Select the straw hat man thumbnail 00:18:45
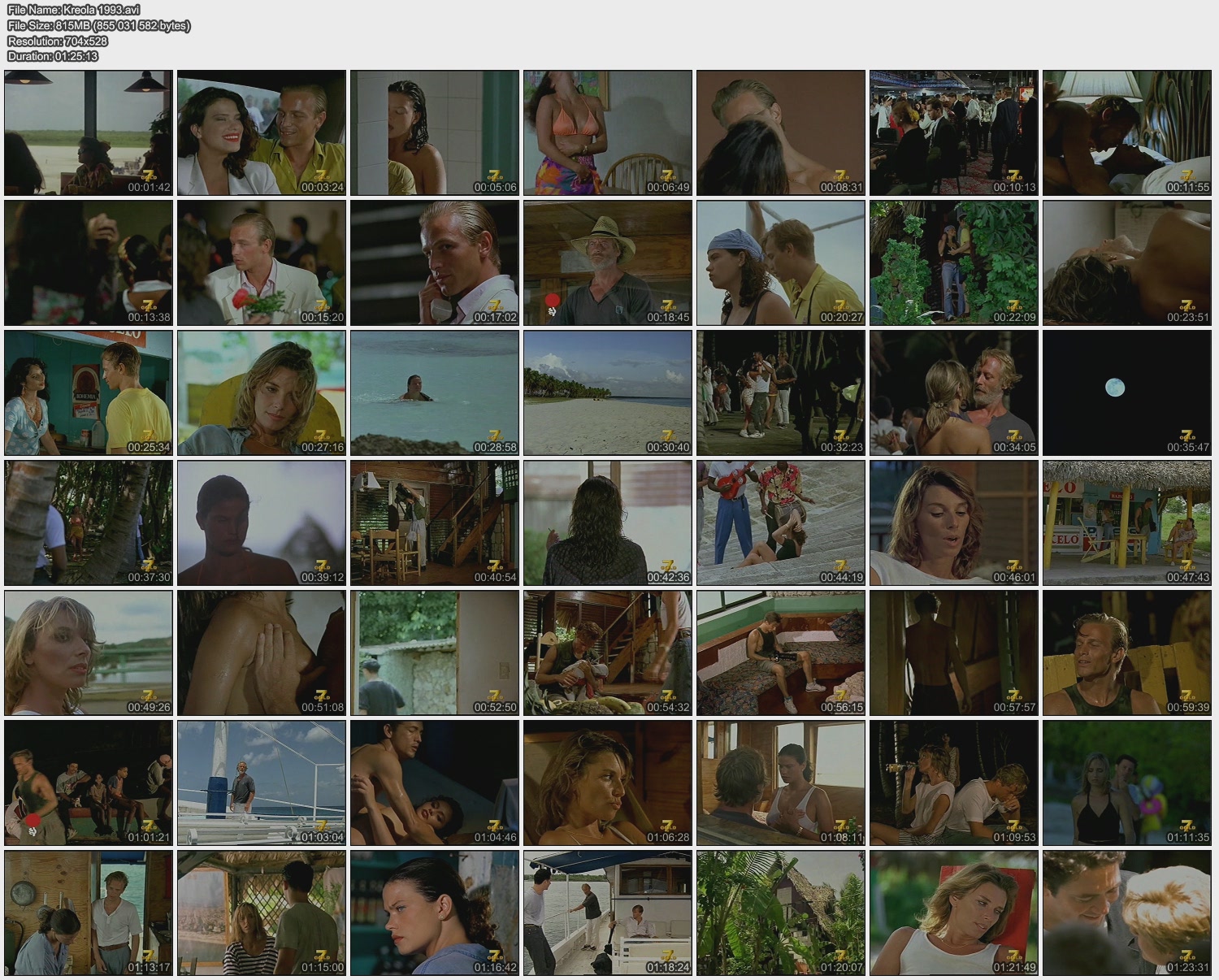Screen dimensions: 1219x980 pos(608,262)
